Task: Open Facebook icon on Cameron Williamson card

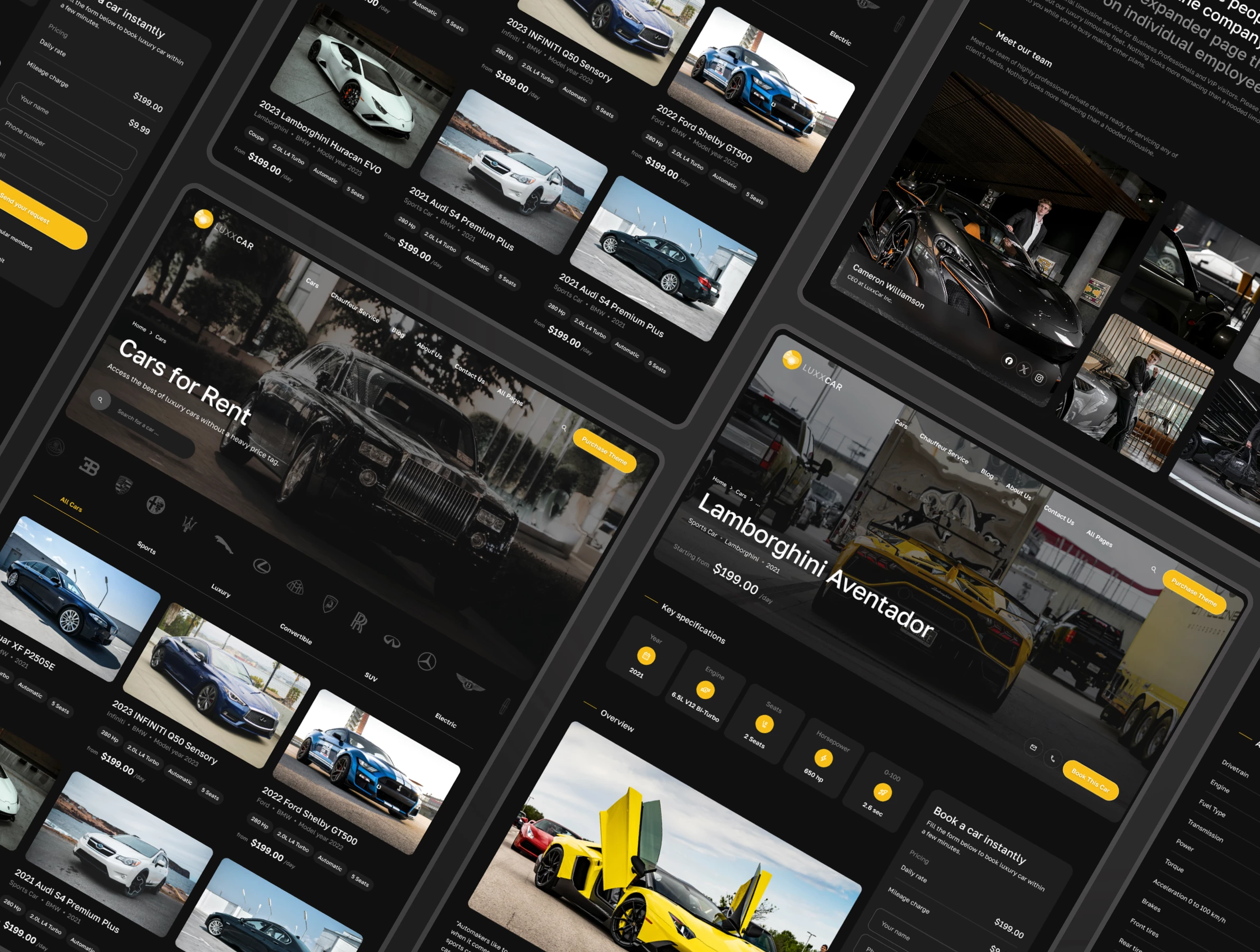Action: 1009,360
